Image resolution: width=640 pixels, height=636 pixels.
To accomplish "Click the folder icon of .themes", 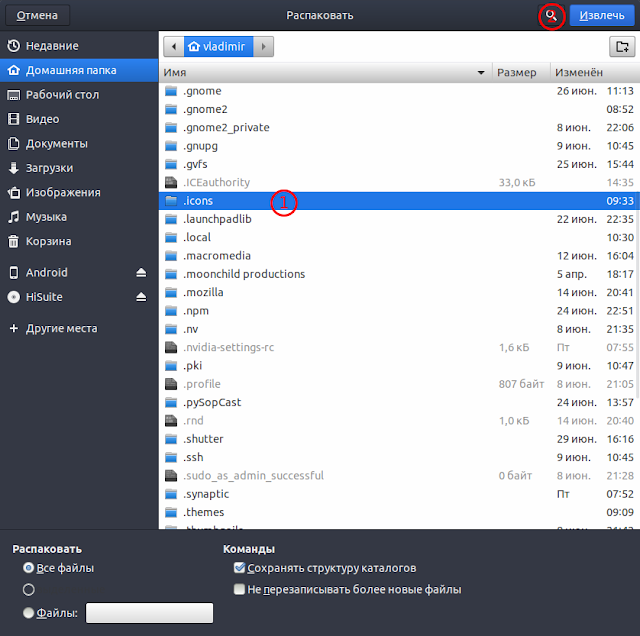I will click(x=171, y=512).
